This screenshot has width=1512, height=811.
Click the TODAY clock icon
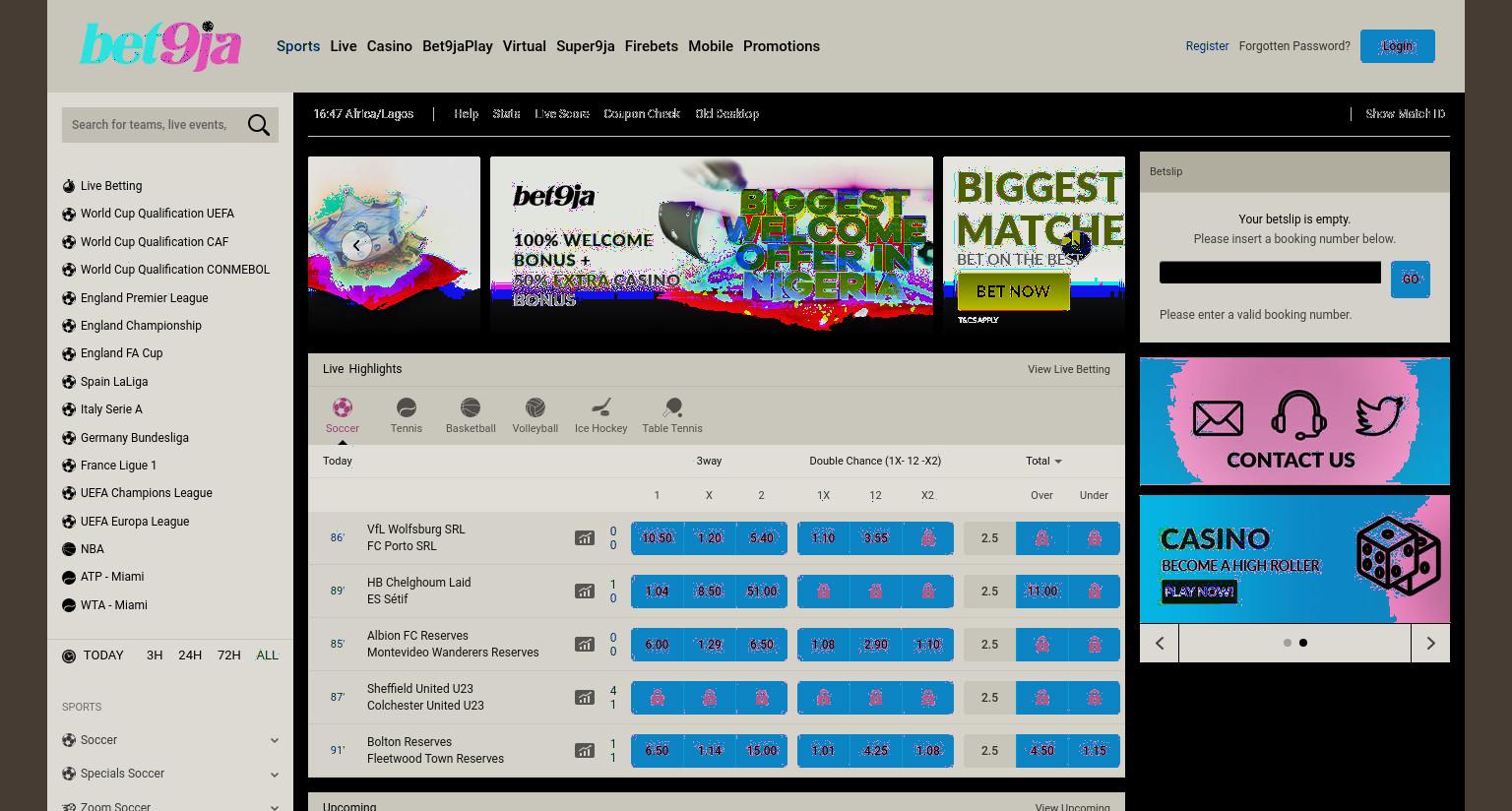pos(69,655)
